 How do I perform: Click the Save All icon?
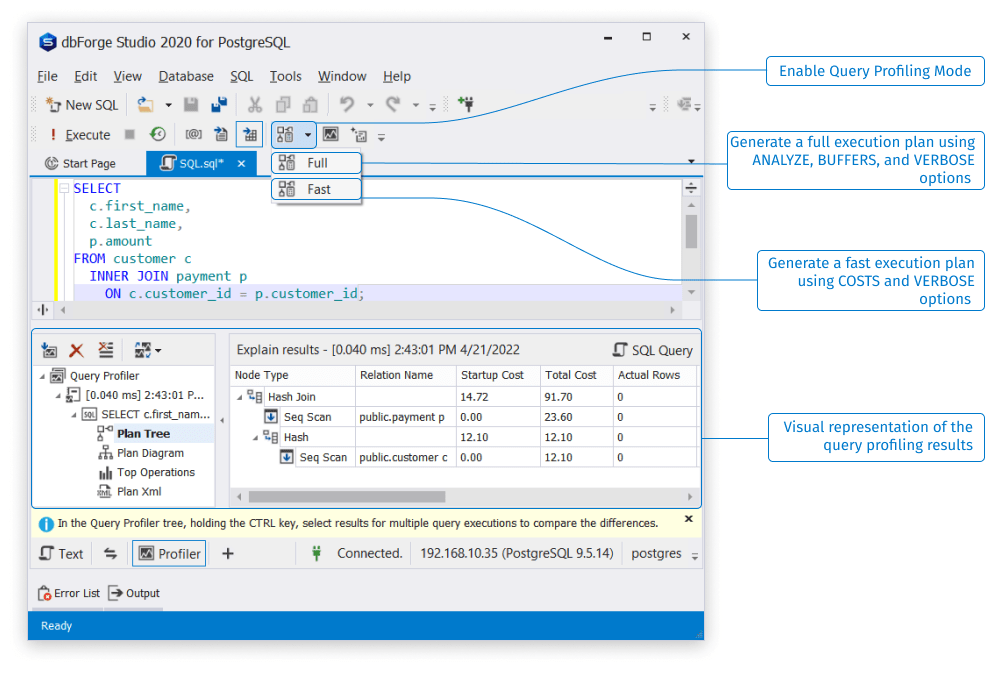coord(219,105)
